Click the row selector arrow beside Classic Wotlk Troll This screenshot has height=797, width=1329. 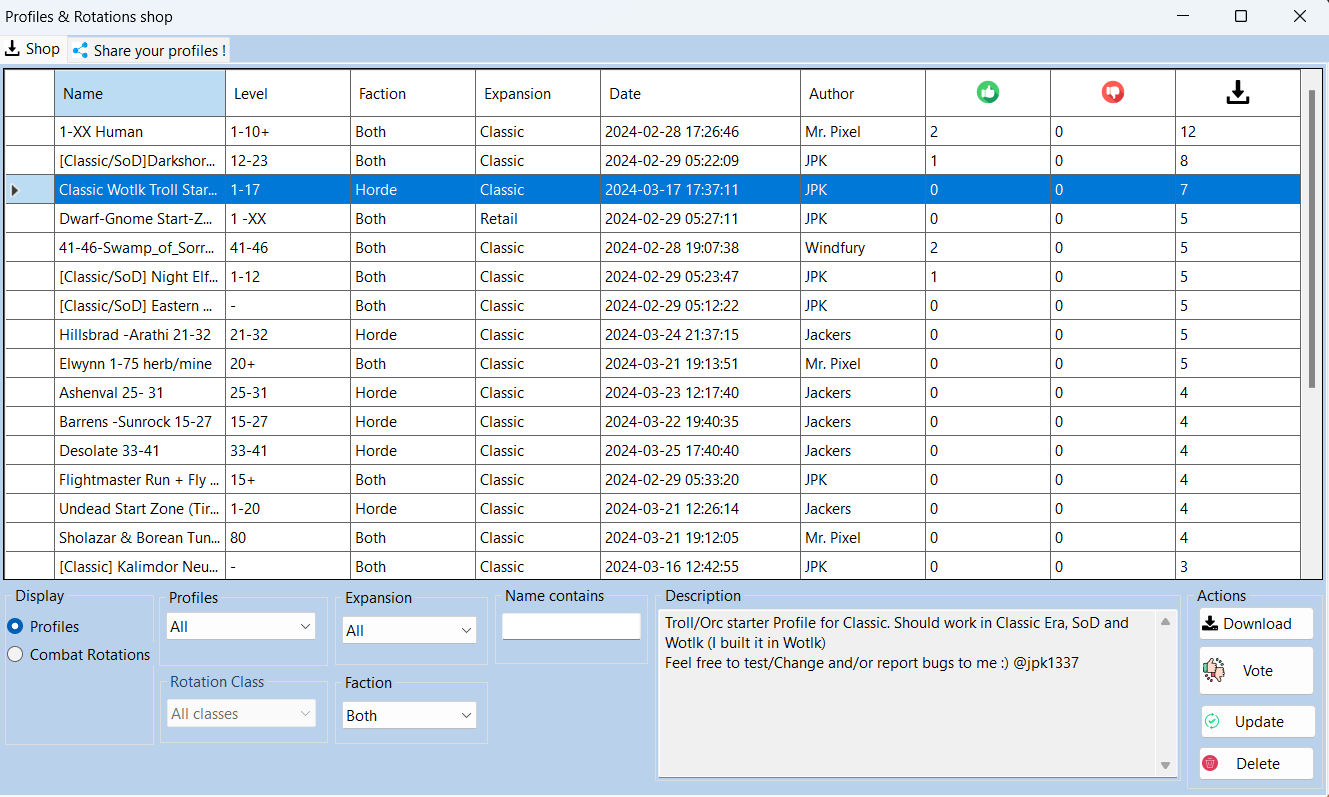[x=14, y=190]
